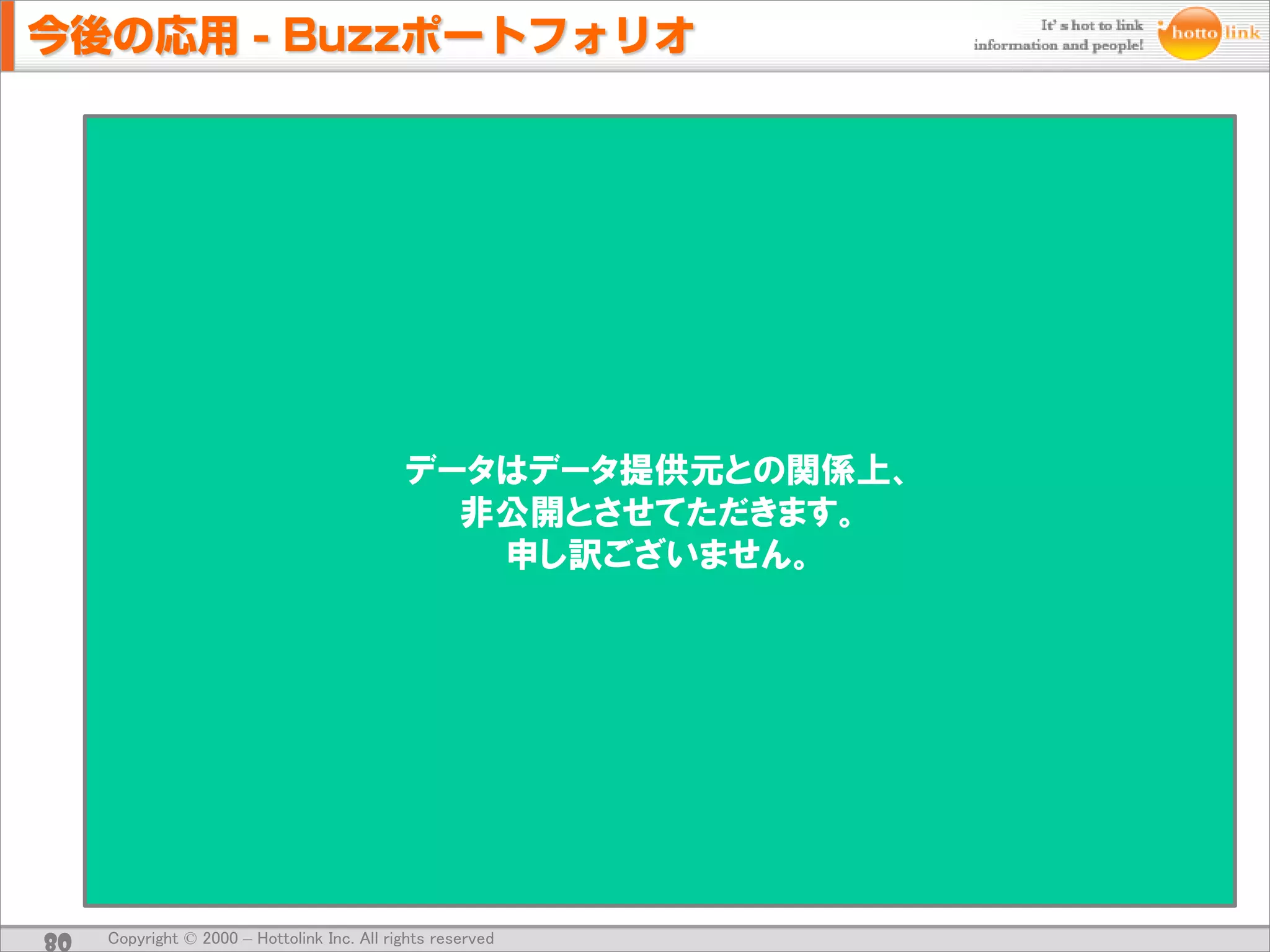Screen dimensions: 1270x952
Task: Click the year "2000" in the footer
Action: pos(220,938)
